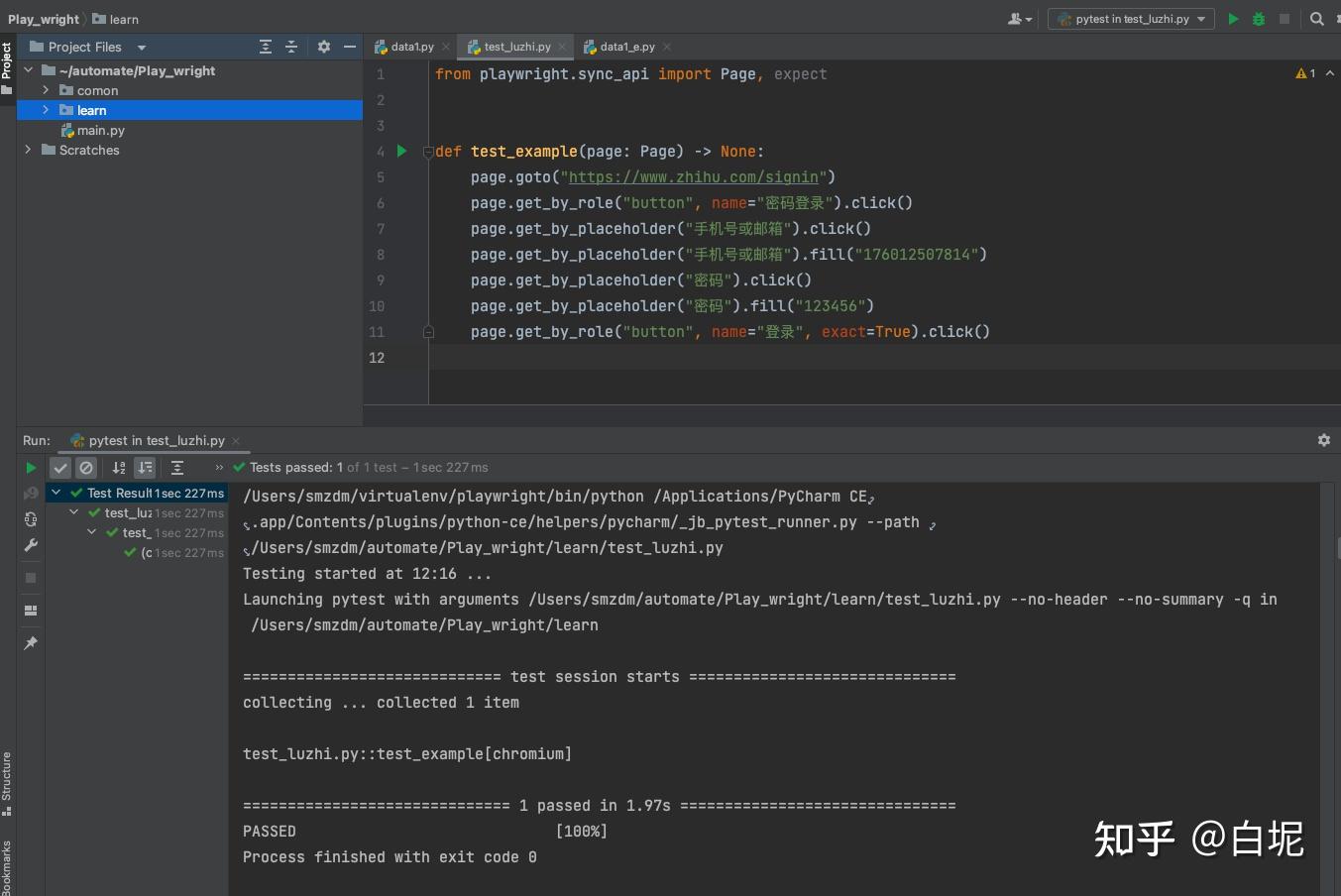Stop process square in Run sidebar

click(x=31, y=578)
